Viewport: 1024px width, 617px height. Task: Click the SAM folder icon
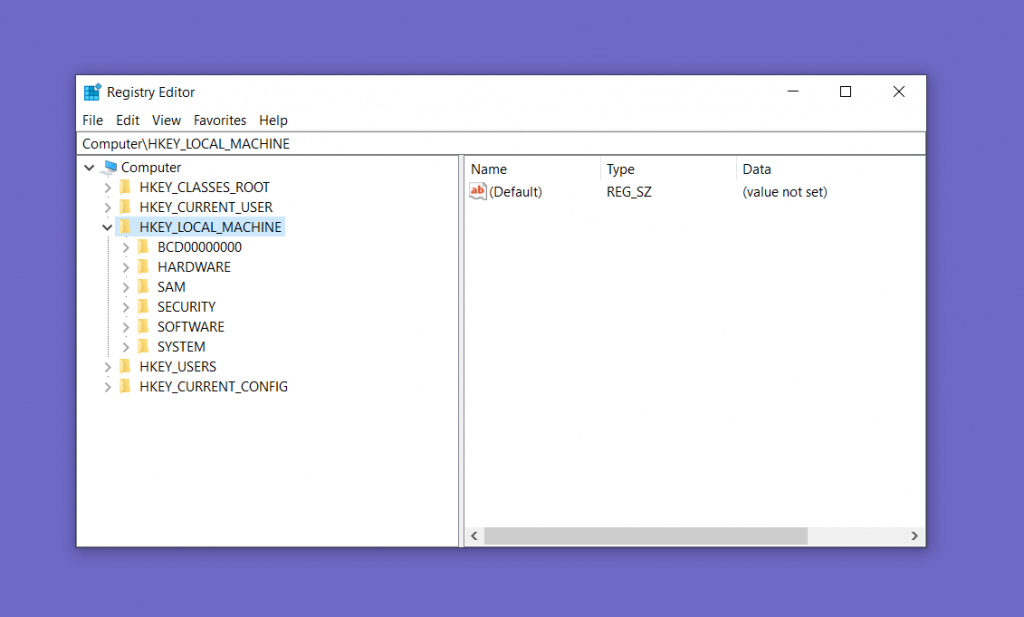[x=144, y=287]
